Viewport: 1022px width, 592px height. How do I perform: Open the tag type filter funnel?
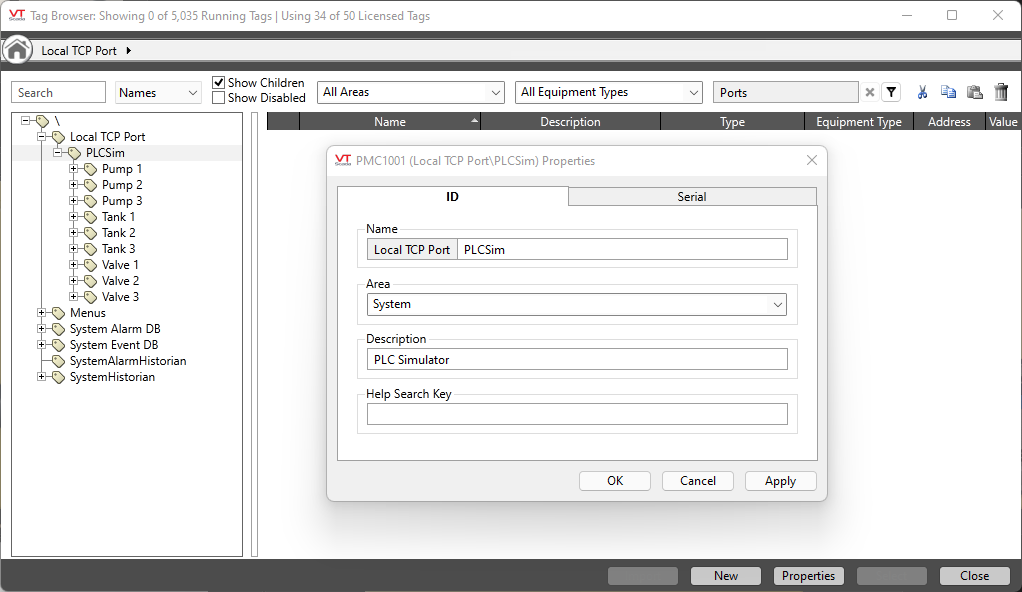point(891,92)
